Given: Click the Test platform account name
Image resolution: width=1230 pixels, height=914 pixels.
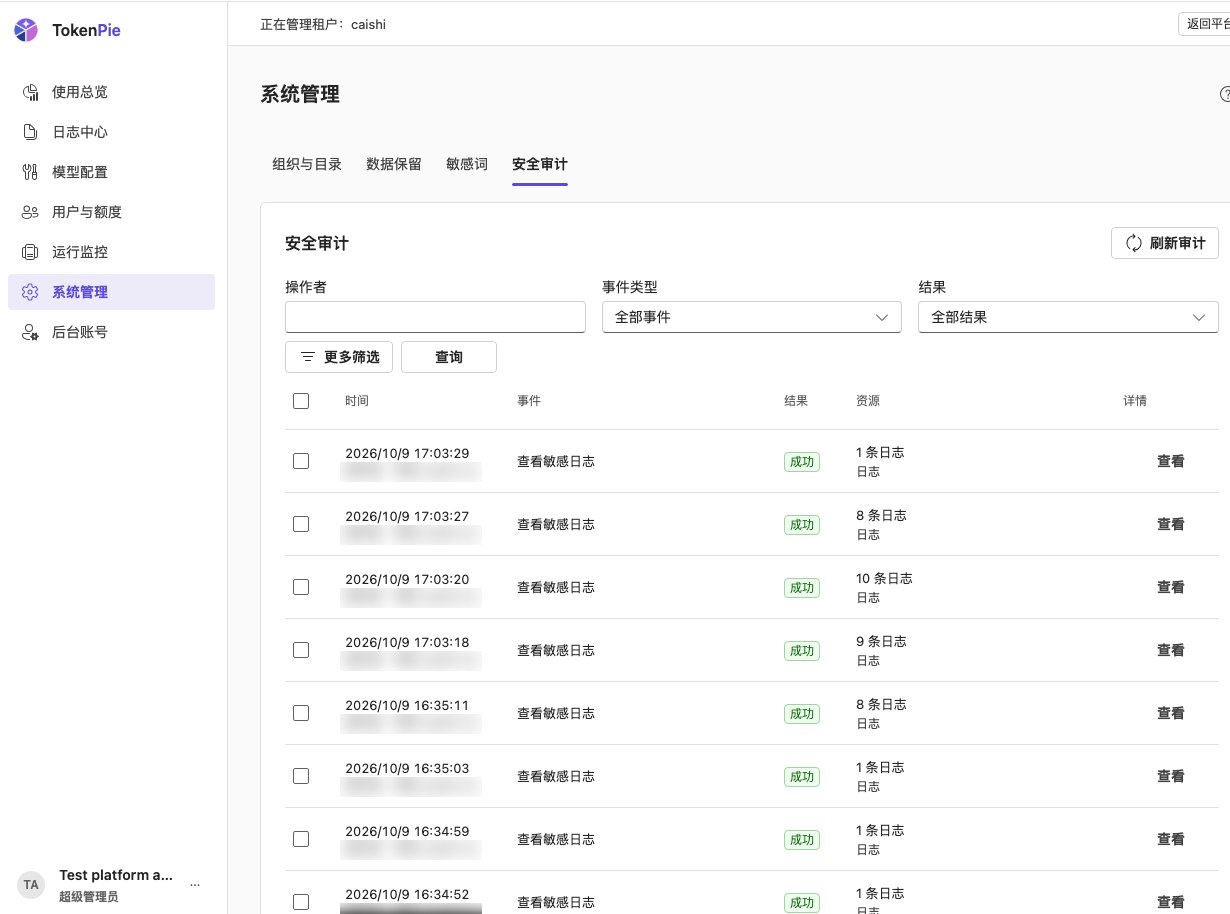Looking at the screenshot, I should click(116, 875).
